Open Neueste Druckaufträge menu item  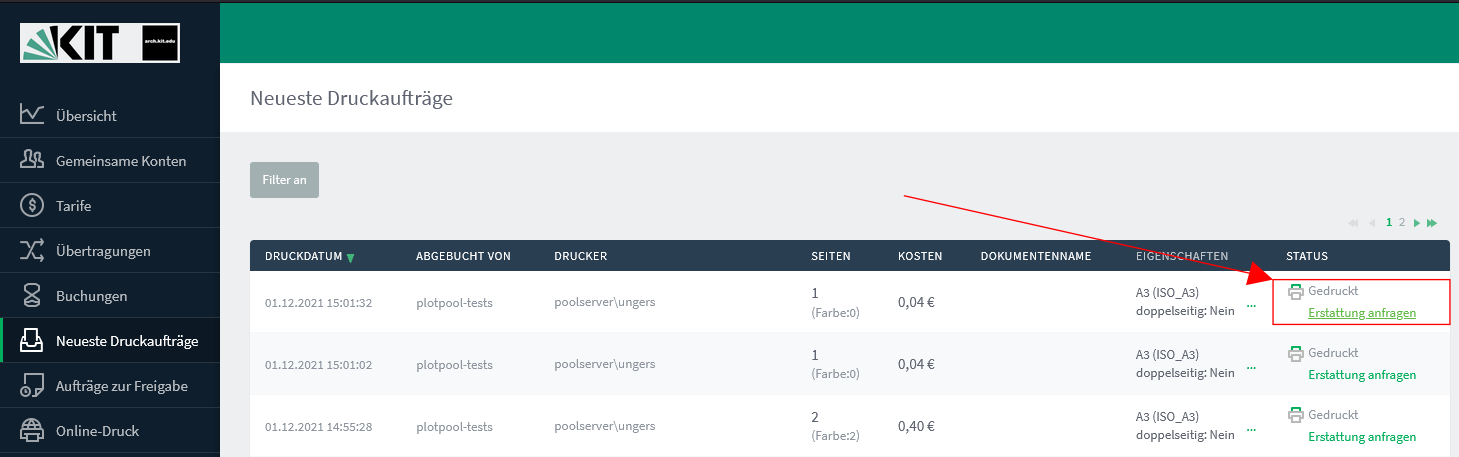[x=110, y=341]
